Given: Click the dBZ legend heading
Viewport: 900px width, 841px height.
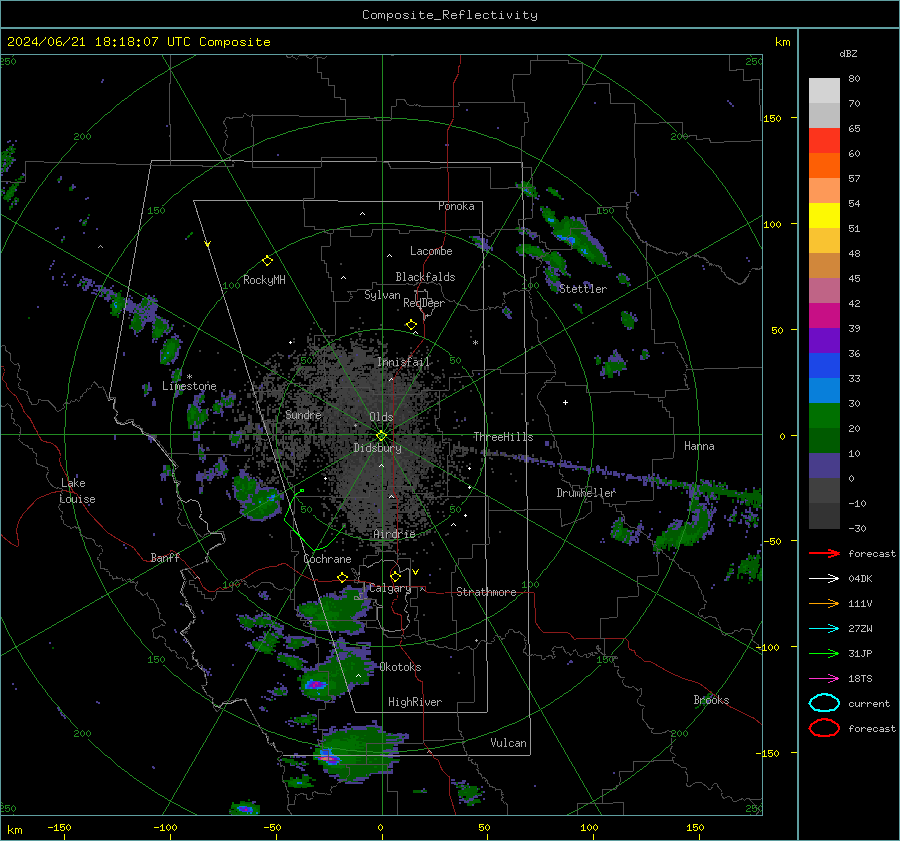Looking at the screenshot, I should point(848,53).
